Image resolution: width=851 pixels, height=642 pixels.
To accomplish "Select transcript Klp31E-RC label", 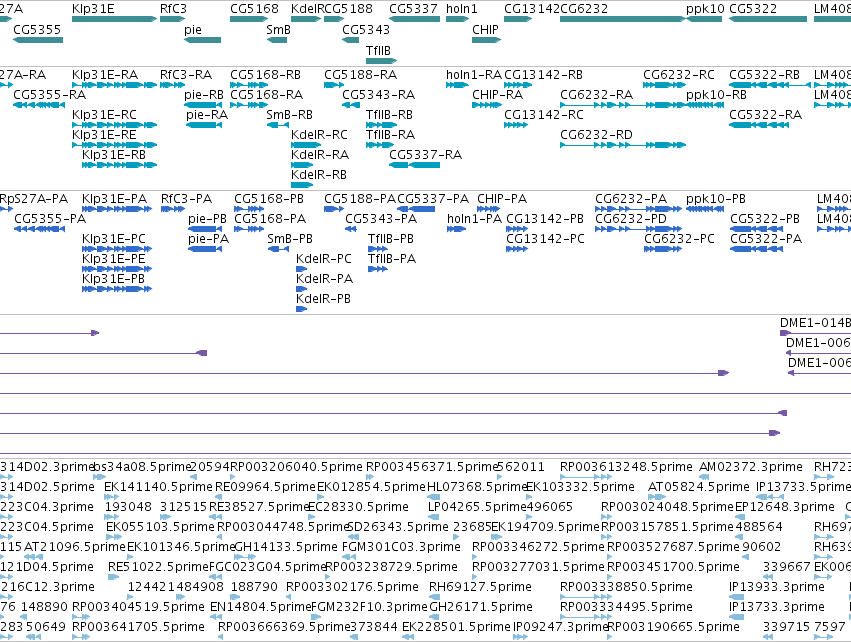I will coord(104,115).
